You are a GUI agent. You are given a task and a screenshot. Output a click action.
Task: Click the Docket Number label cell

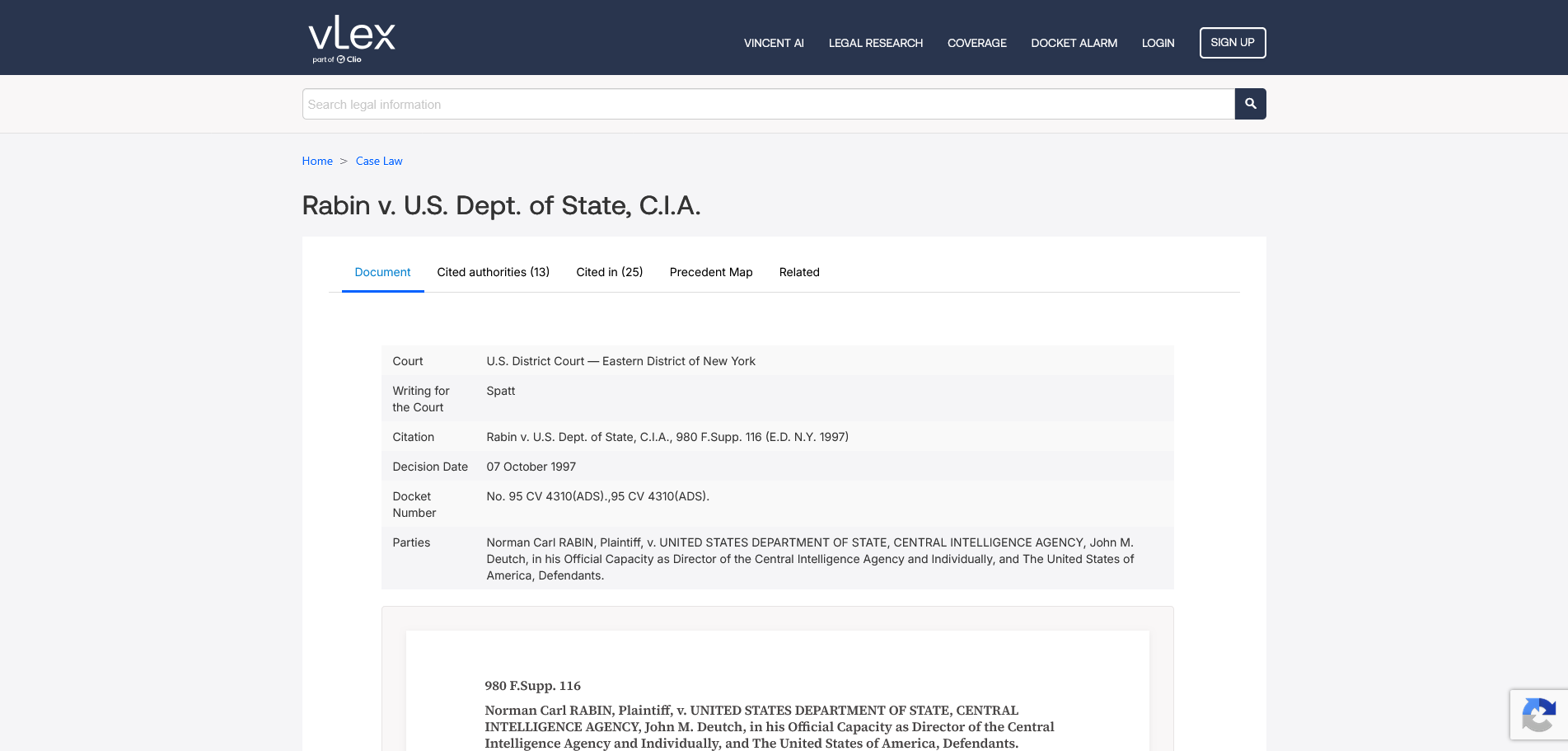tap(414, 505)
